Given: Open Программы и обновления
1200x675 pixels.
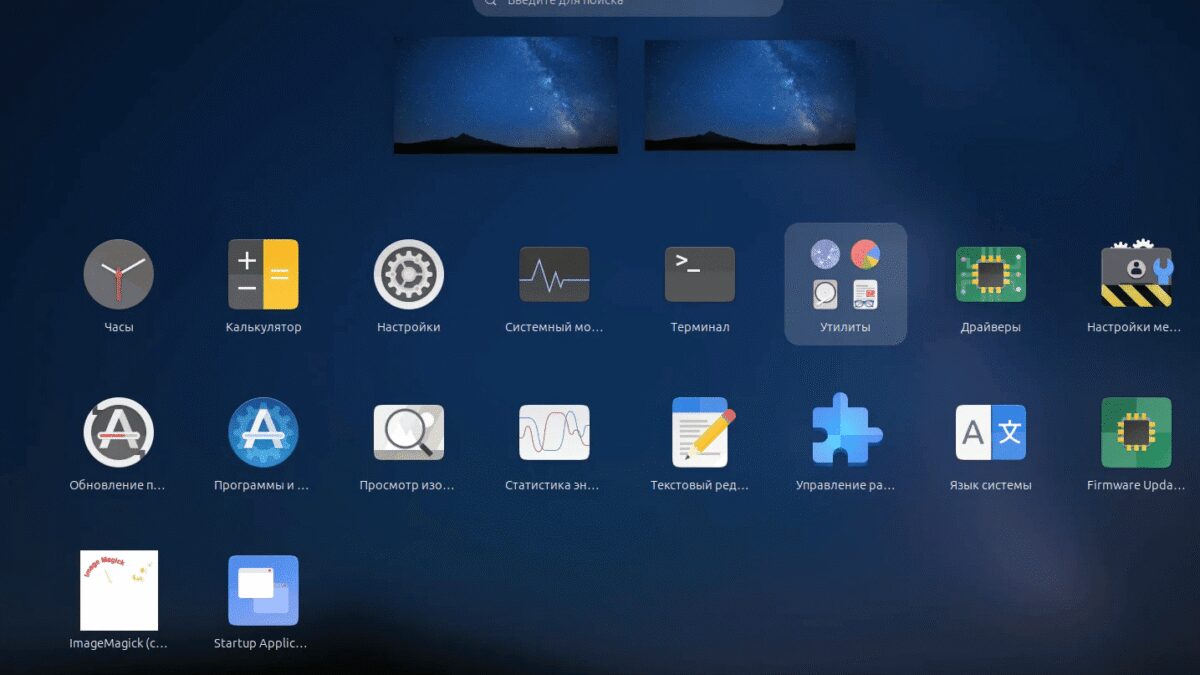Looking at the screenshot, I should tap(264, 432).
